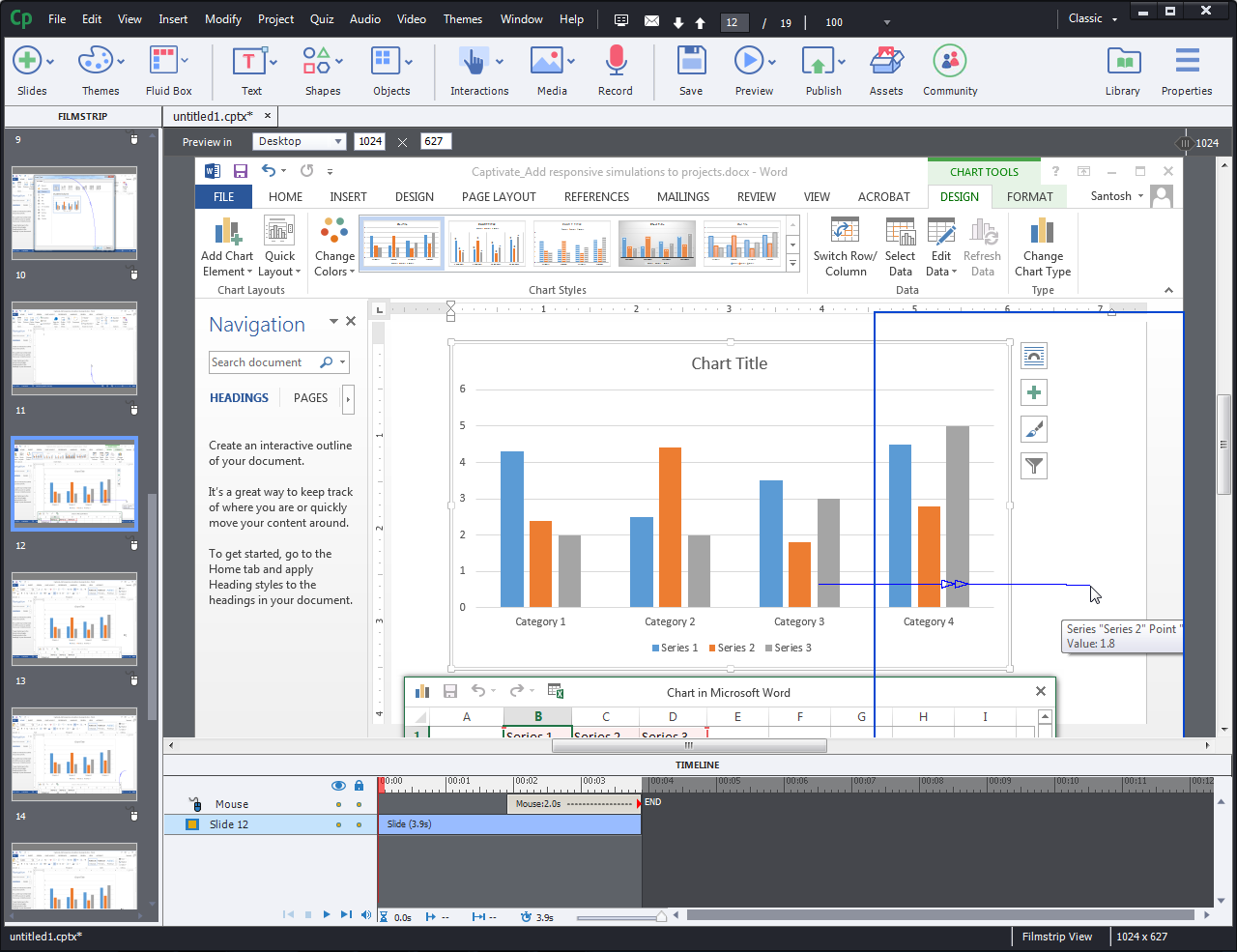Click the Publish icon
The image size is (1237, 952).
pyautogui.click(x=818, y=61)
